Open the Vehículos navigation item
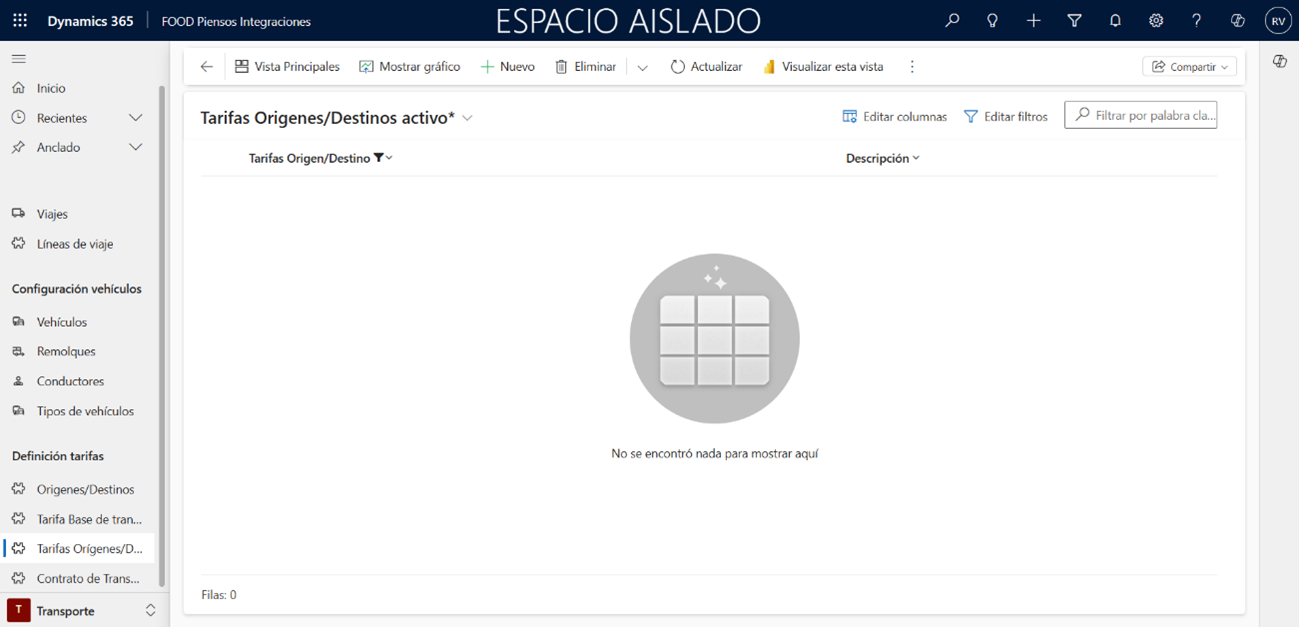The width and height of the screenshot is (1299, 627). click(62, 322)
